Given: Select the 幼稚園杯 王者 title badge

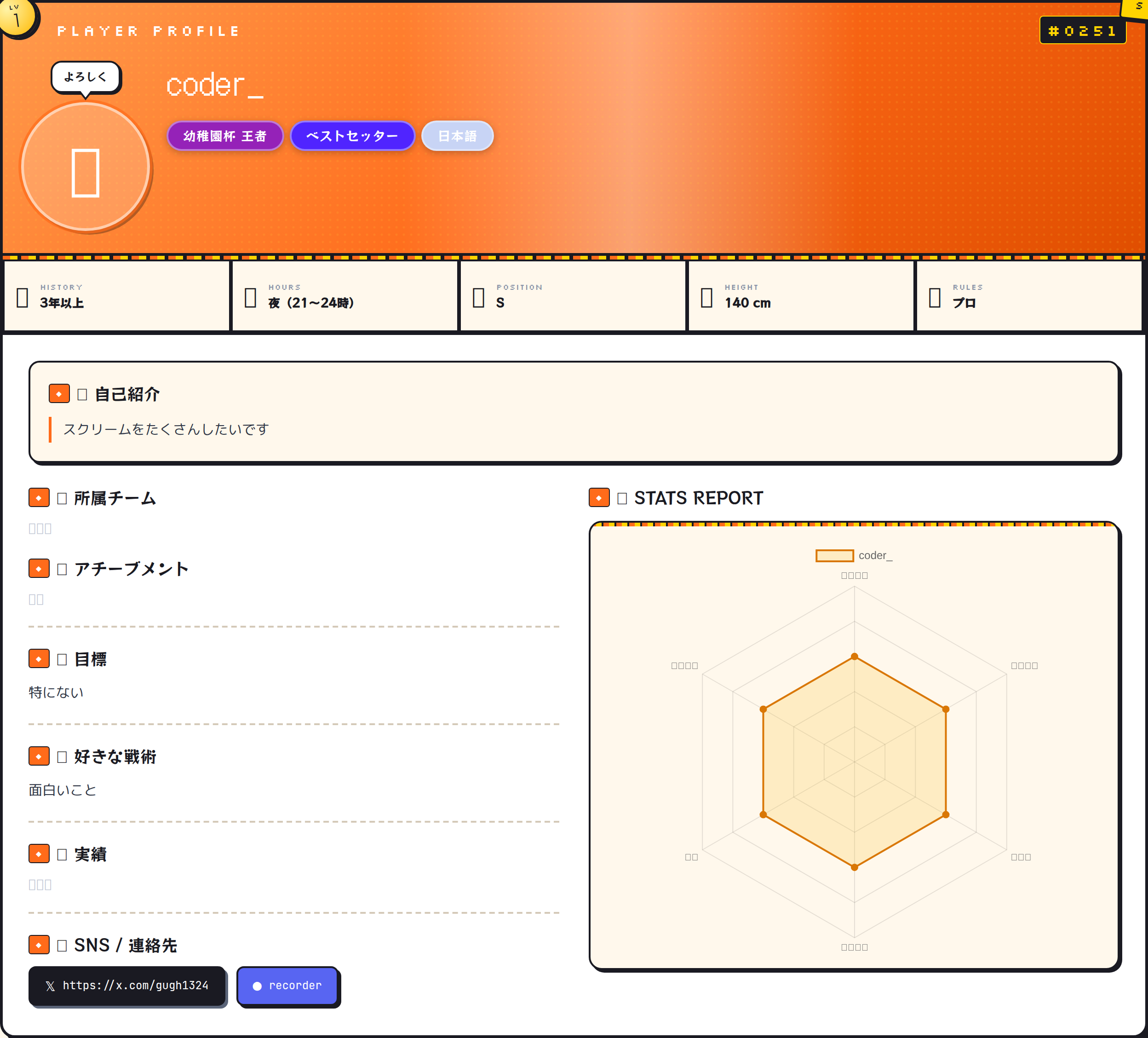Looking at the screenshot, I should click(x=225, y=136).
